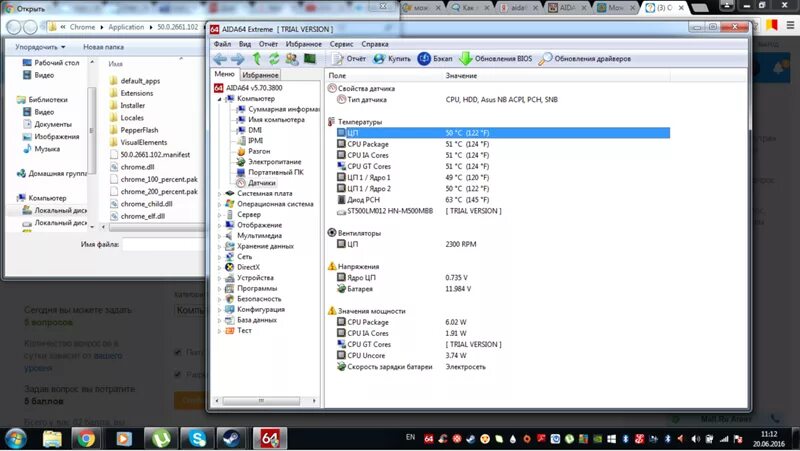Select the Конфигурация tree item

coord(255,309)
